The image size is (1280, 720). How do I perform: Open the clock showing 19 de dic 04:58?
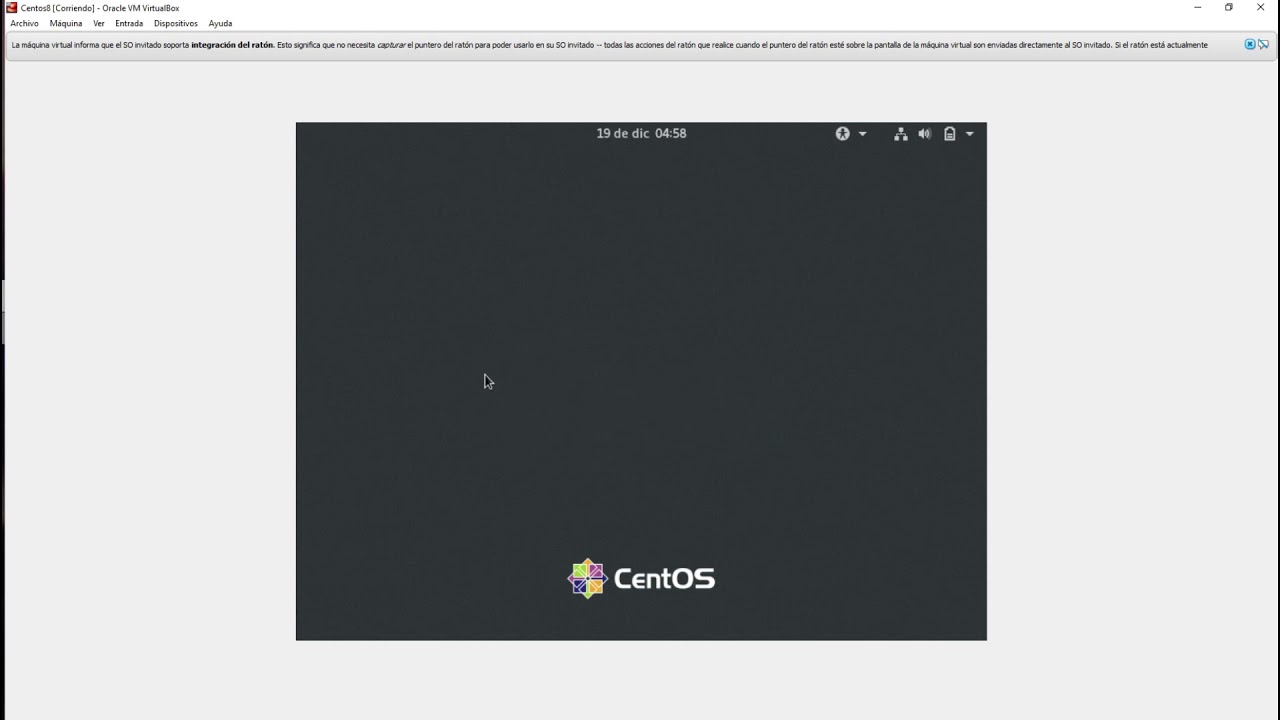point(641,133)
